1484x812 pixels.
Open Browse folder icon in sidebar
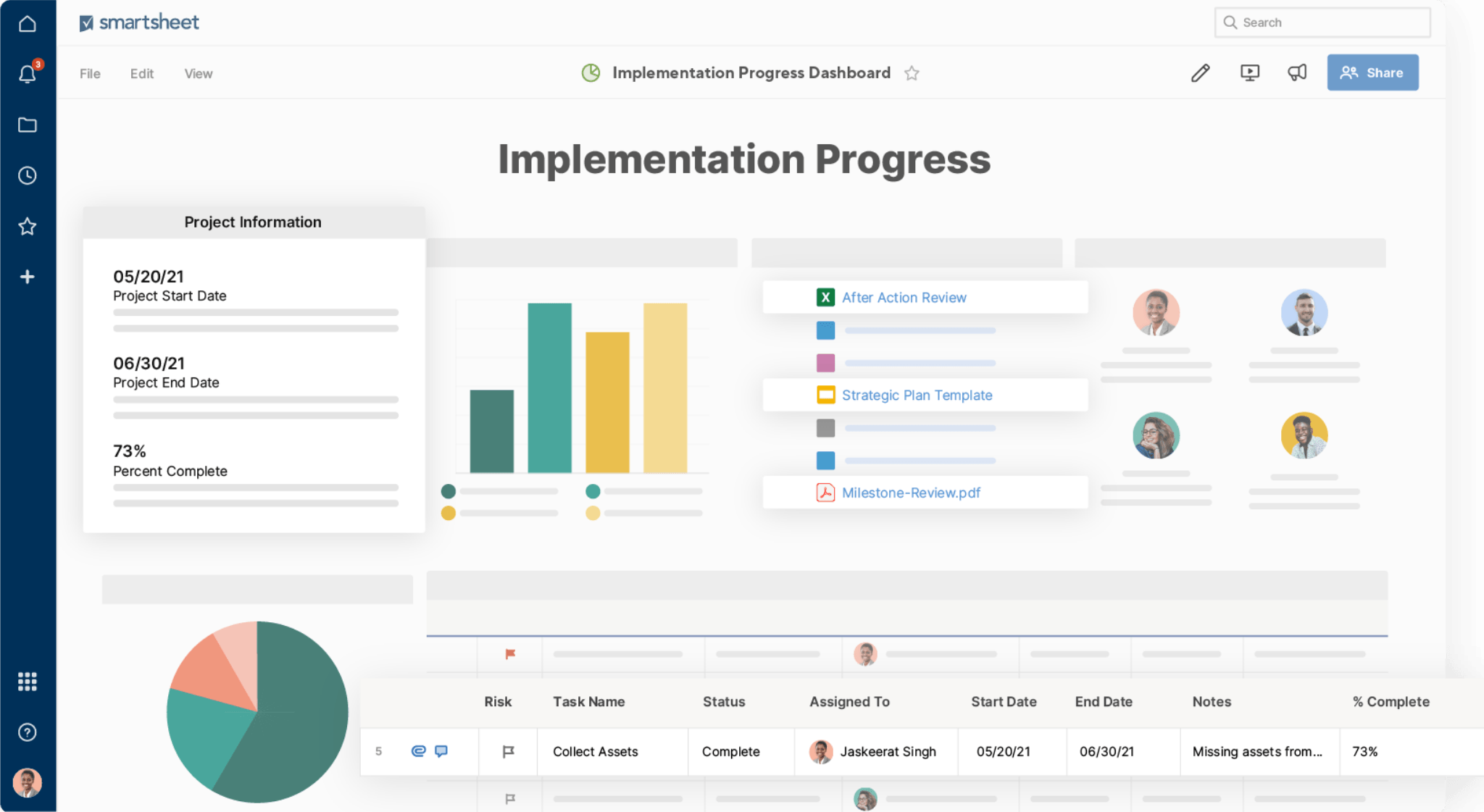pyautogui.click(x=27, y=125)
